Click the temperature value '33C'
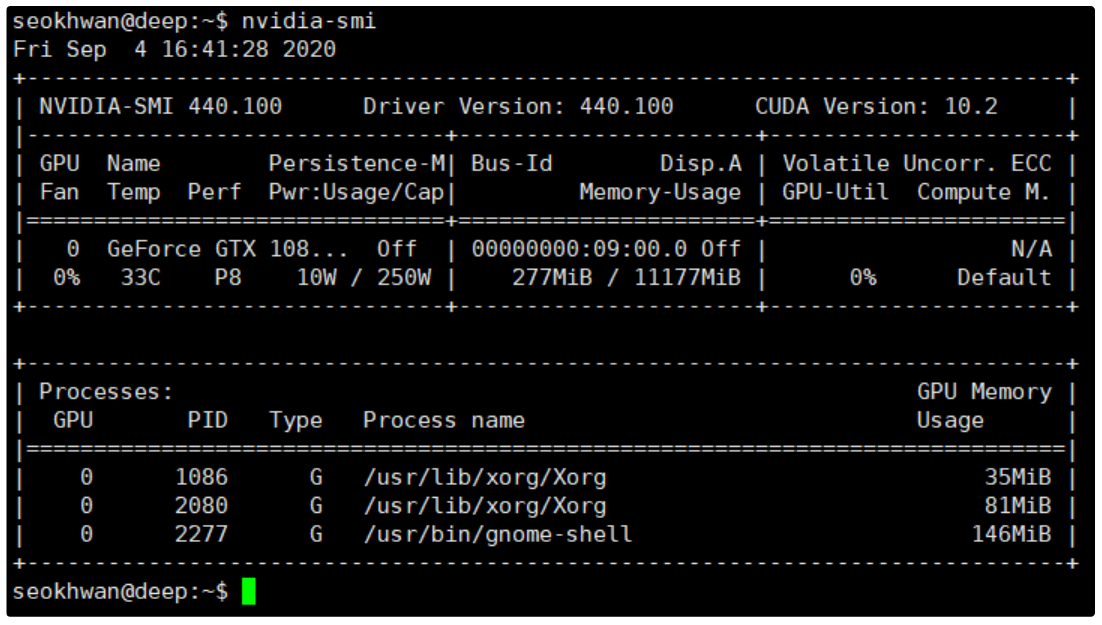1102x625 pixels. pyautogui.click(x=141, y=278)
